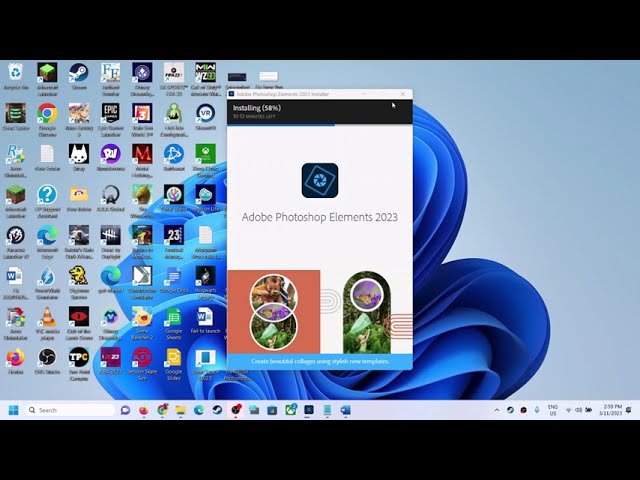Open Steam from the taskbar

217,410
